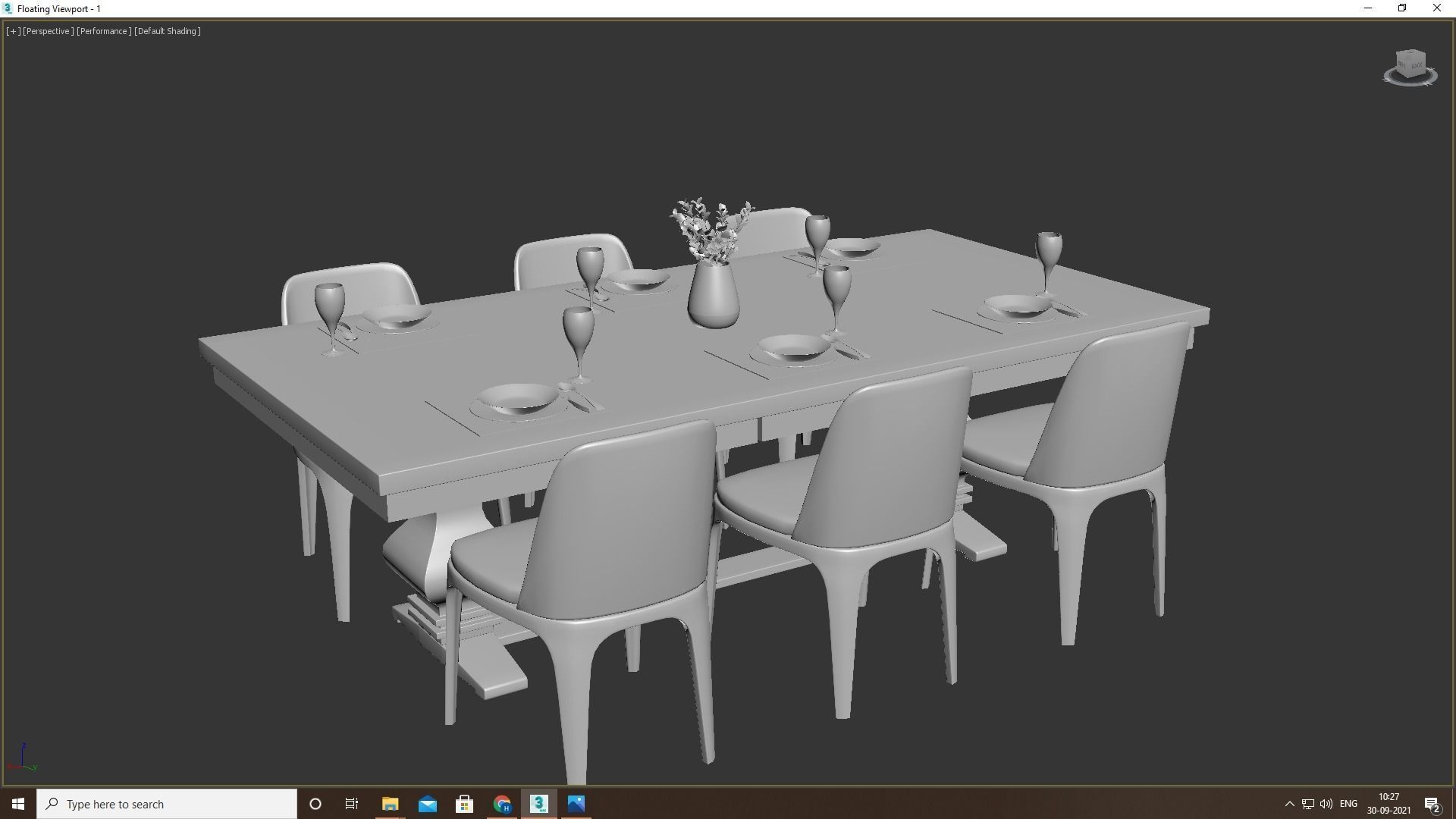1456x819 pixels.
Task: Open the Windows Start menu
Action: 18,804
